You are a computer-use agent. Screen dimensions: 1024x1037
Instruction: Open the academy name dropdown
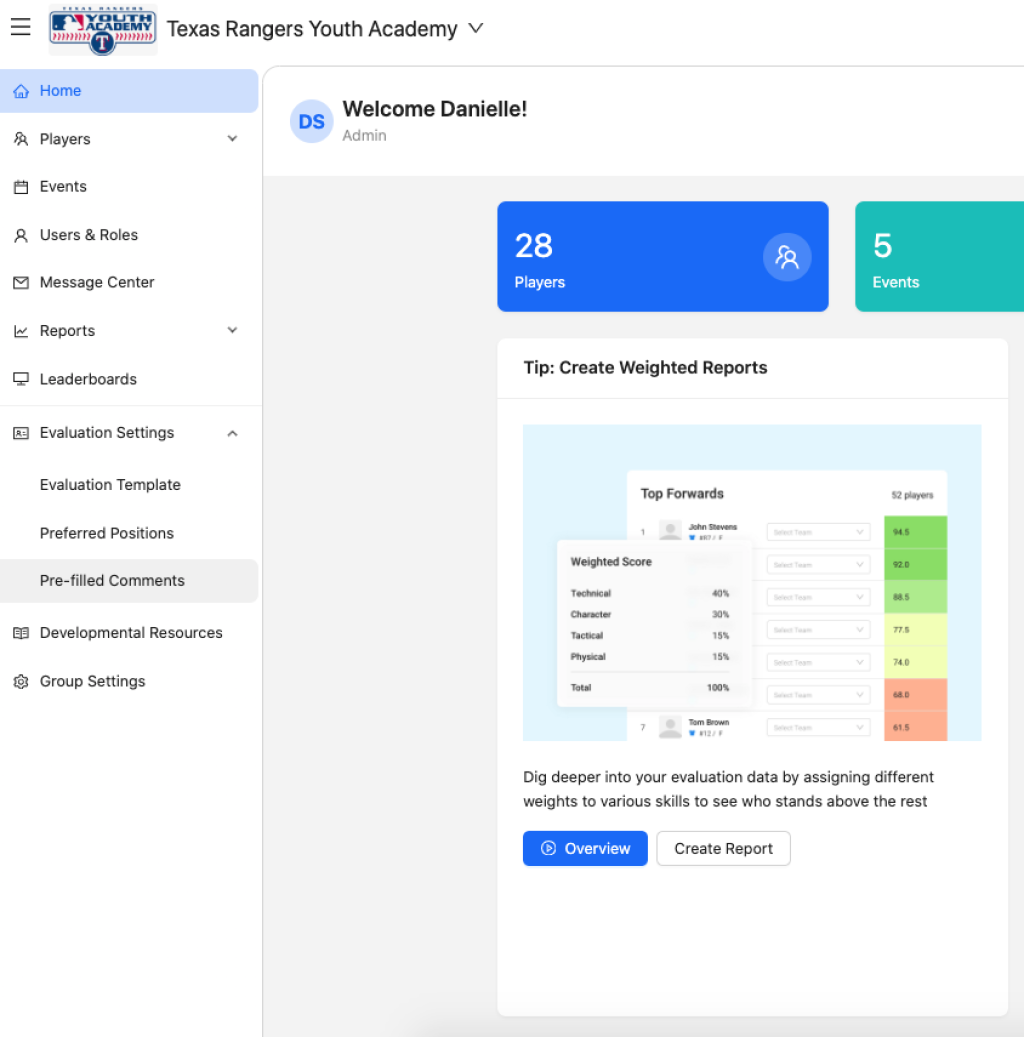pos(476,29)
